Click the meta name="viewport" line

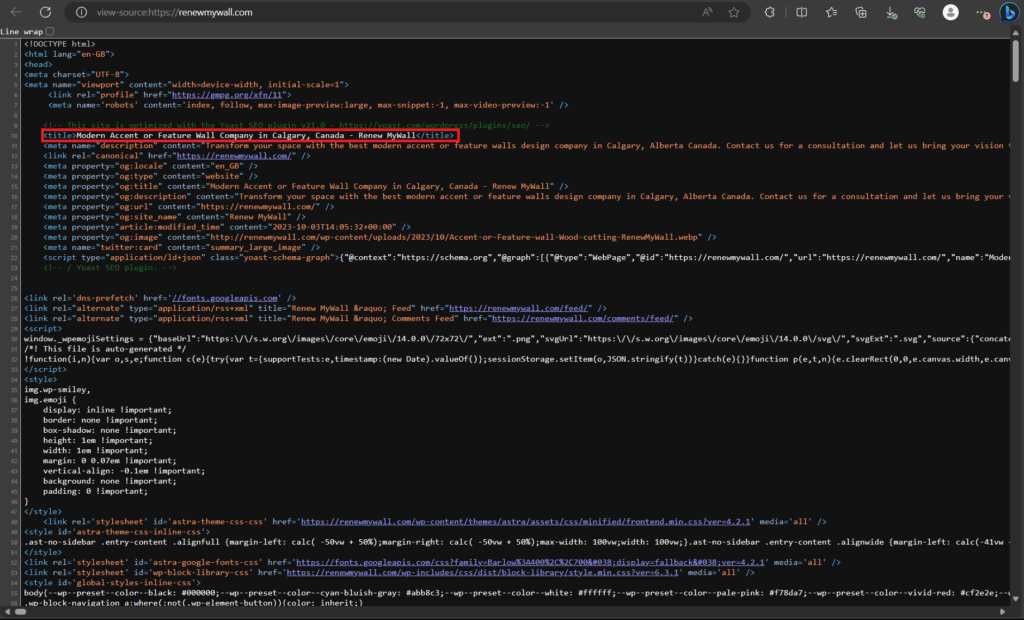point(186,84)
